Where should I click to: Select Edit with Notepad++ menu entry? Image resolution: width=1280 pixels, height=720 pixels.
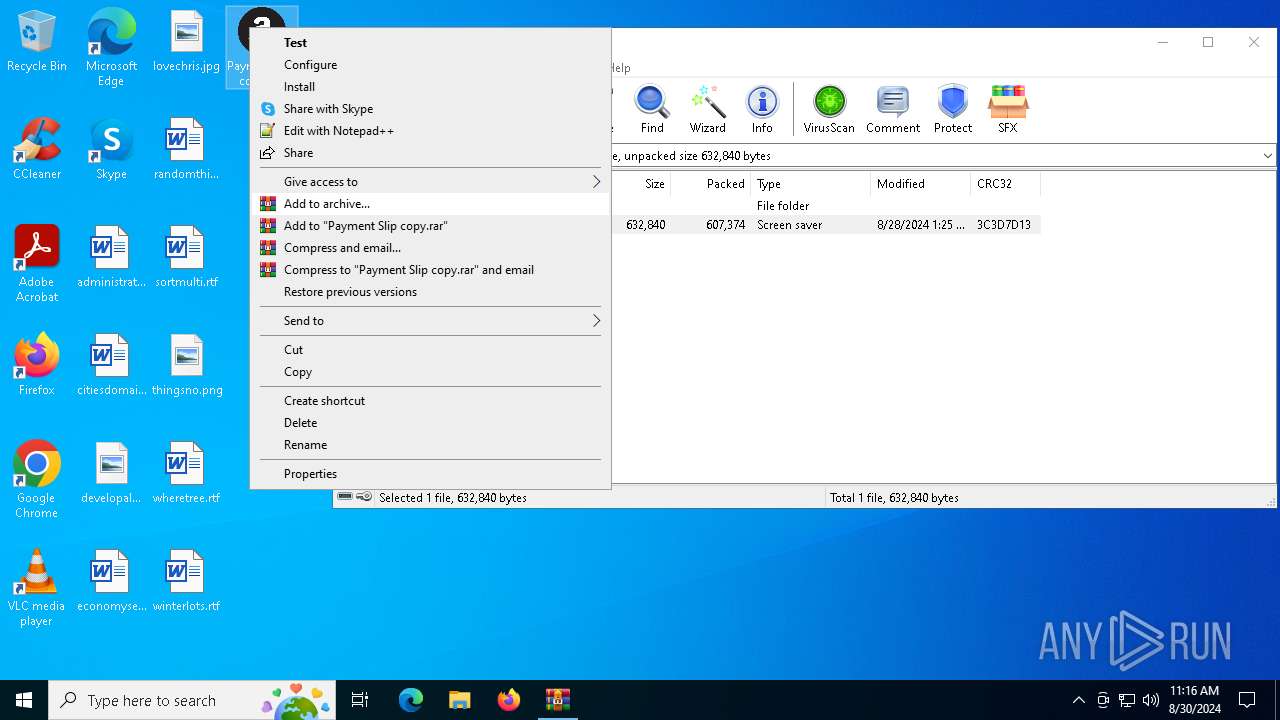tap(430, 131)
